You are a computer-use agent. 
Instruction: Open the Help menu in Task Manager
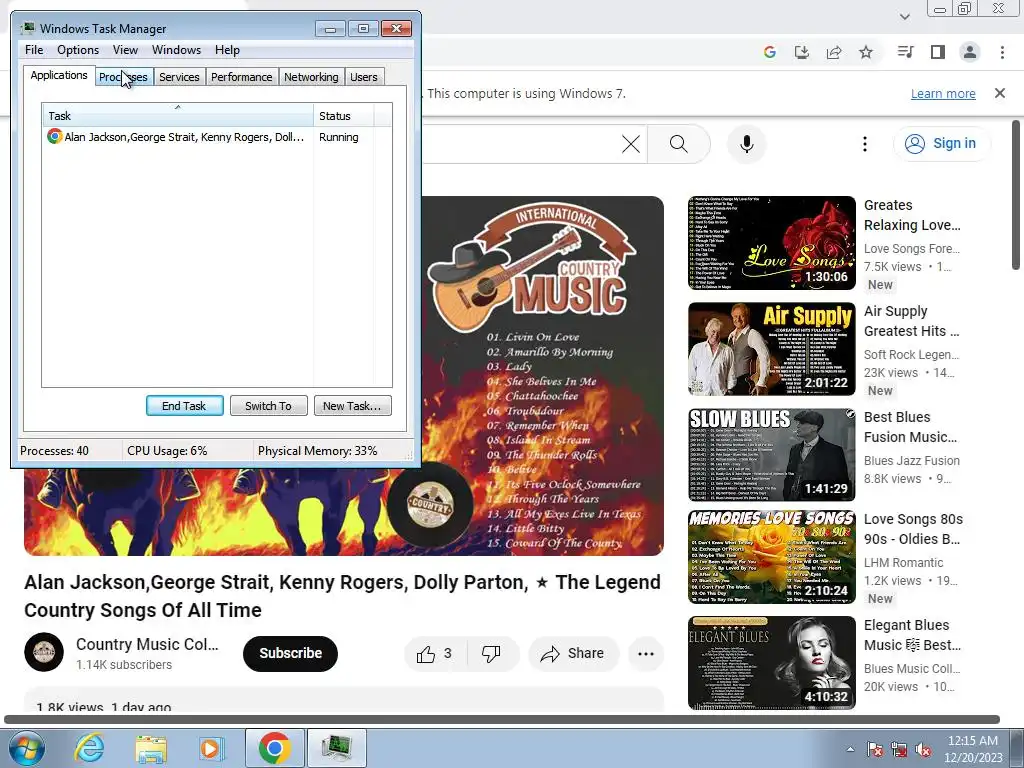pyautogui.click(x=227, y=50)
